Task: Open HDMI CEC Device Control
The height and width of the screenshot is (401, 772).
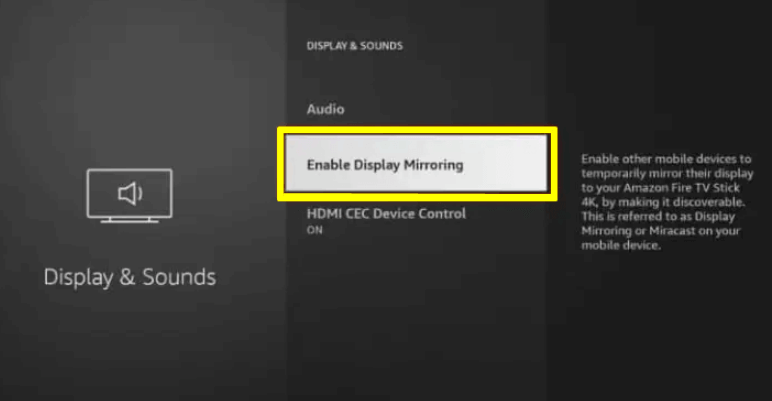Action: tap(386, 214)
